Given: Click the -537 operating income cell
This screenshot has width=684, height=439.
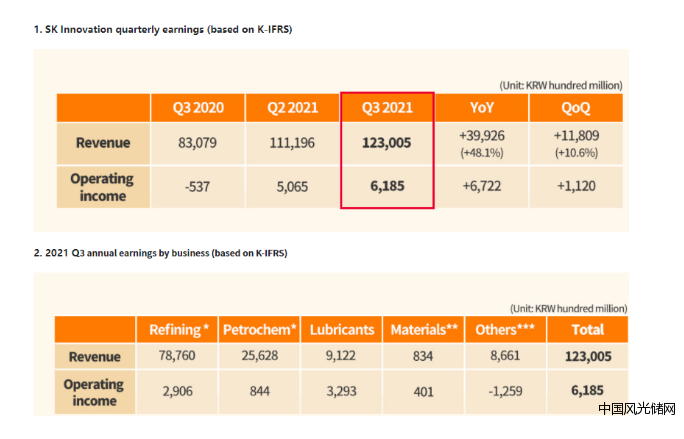Looking at the screenshot, I should (x=198, y=187).
